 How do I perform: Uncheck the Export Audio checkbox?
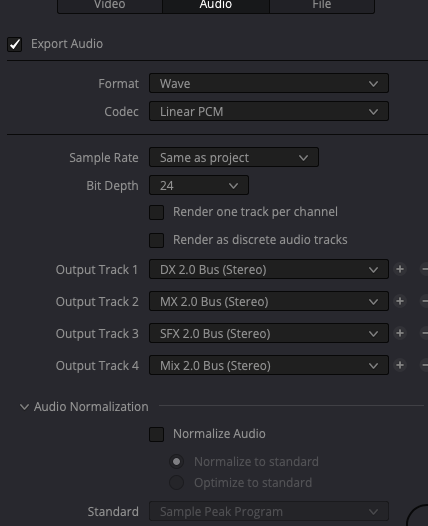14,44
